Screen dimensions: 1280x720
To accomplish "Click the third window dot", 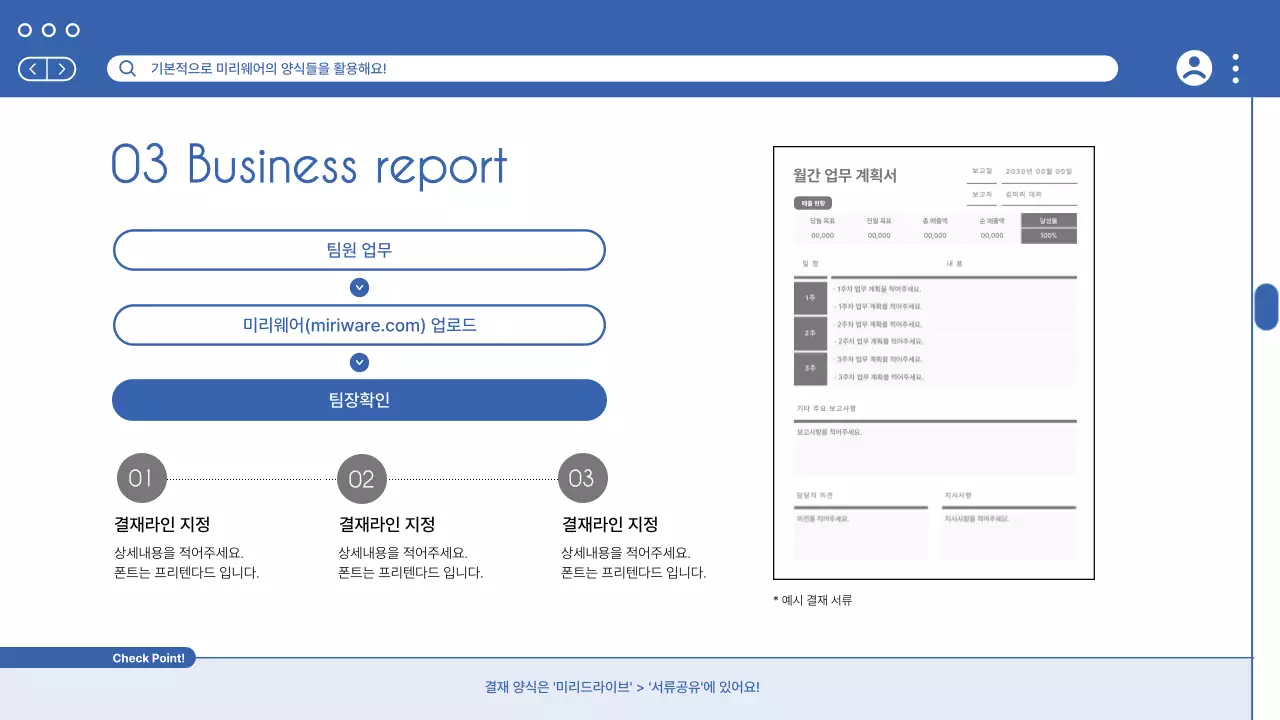I will [71, 30].
